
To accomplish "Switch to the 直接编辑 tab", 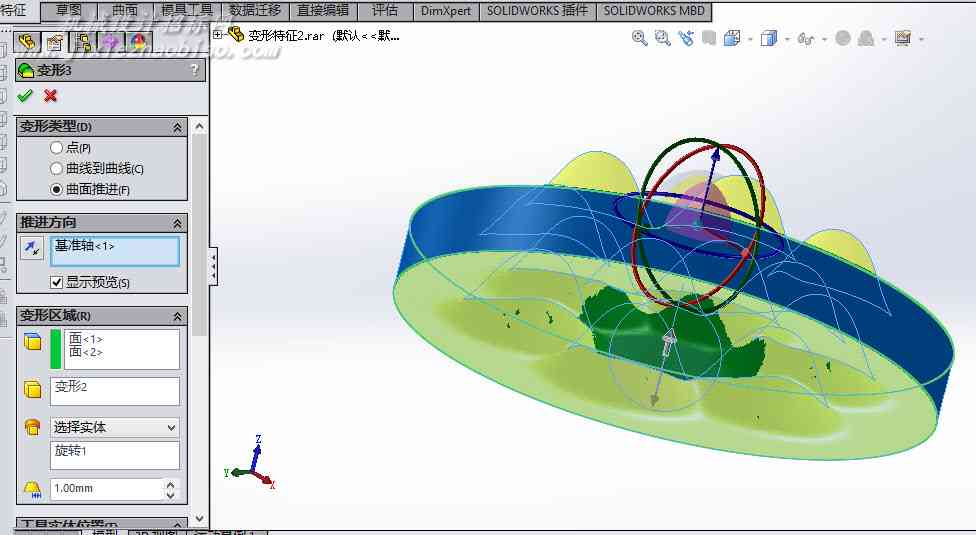I will [x=323, y=11].
